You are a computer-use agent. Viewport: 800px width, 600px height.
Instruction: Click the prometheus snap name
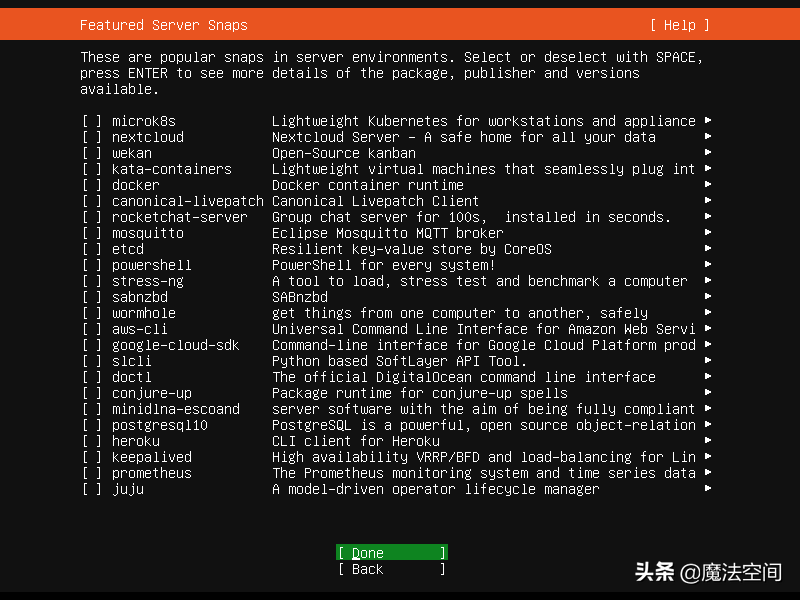(x=152, y=473)
